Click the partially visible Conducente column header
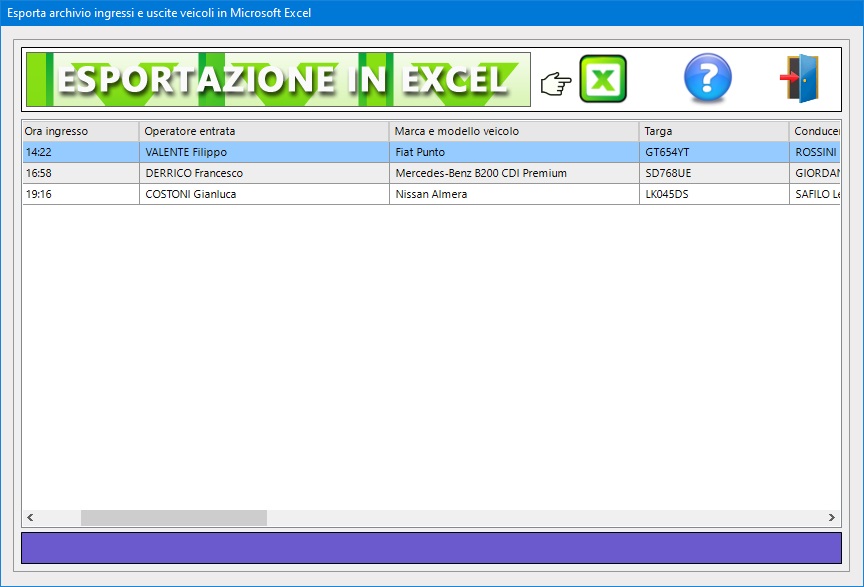Viewport: 864px width, 587px height. click(x=815, y=131)
